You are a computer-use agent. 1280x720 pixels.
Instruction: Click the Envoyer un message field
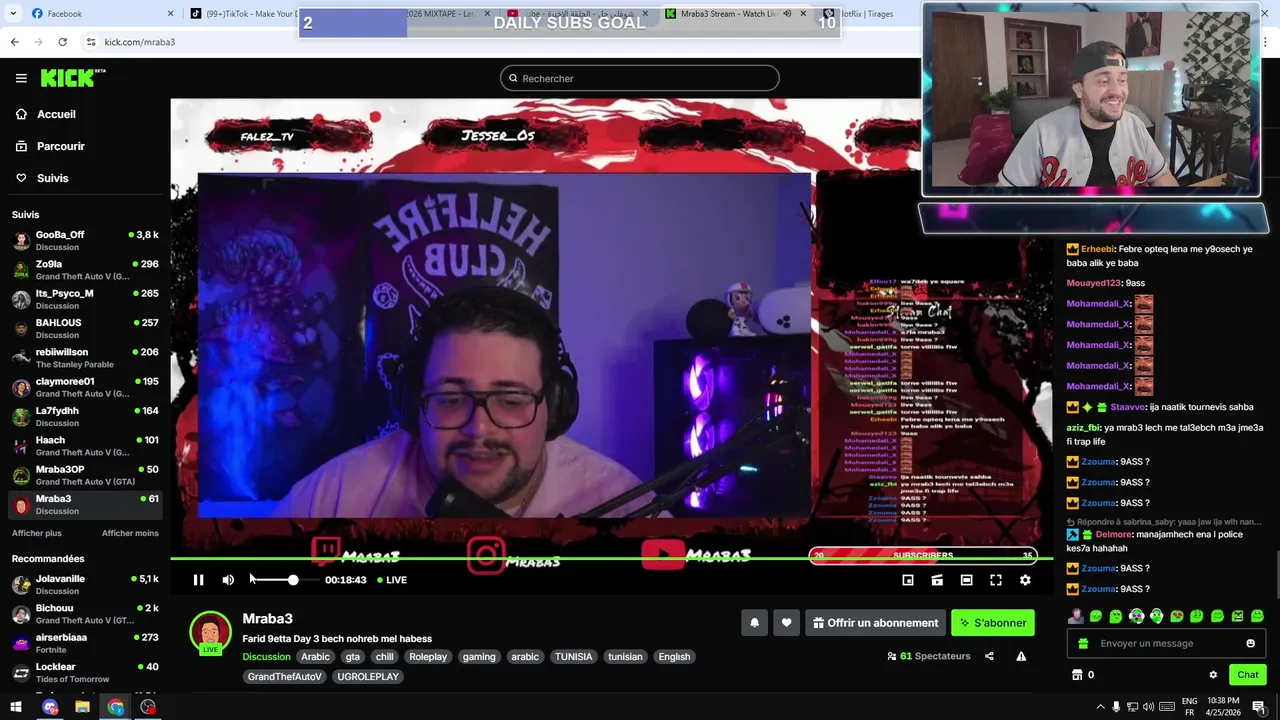(x=1166, y=643)
